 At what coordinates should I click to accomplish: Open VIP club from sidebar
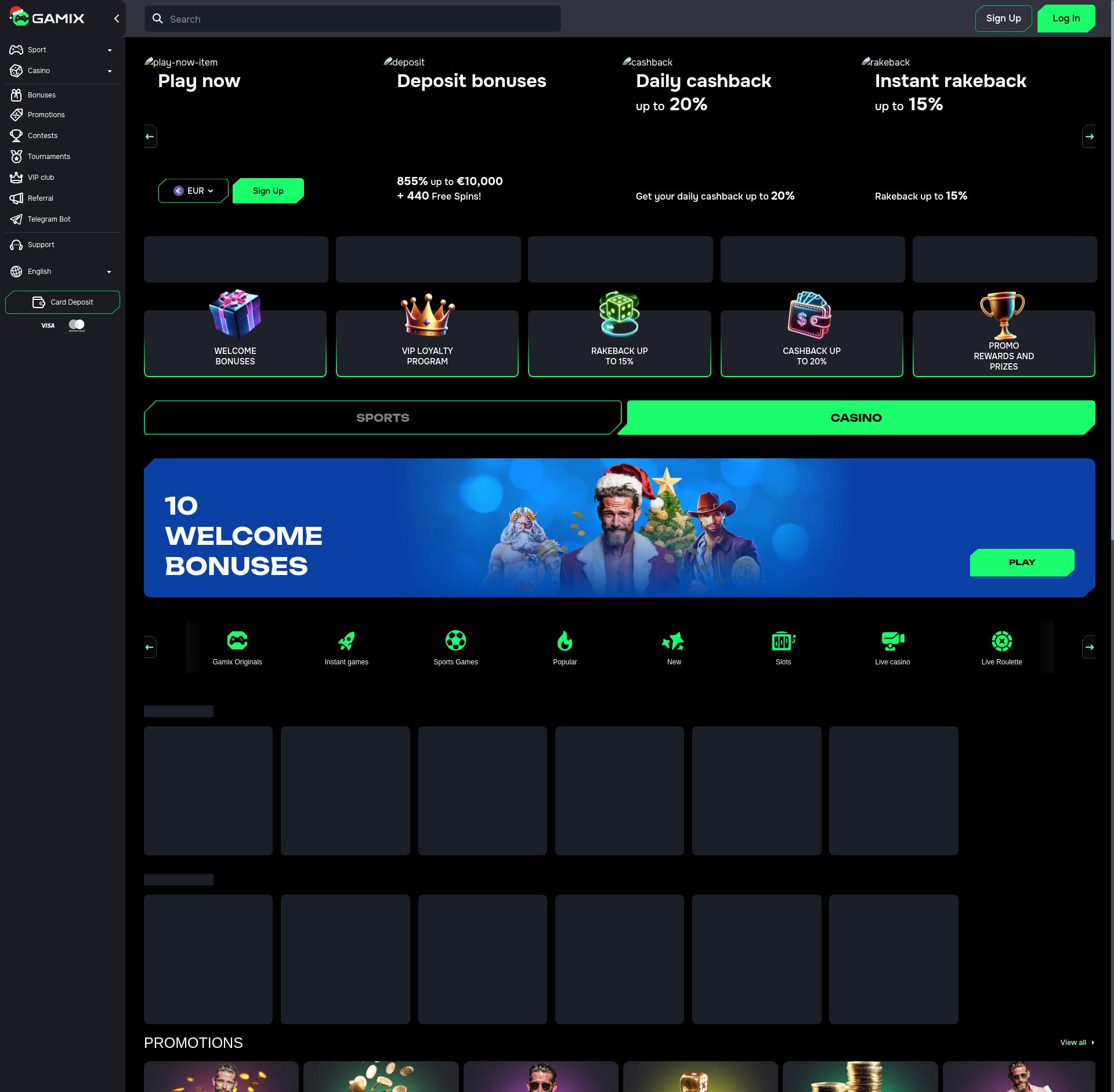pyautogui.click(x=41, y=178)
